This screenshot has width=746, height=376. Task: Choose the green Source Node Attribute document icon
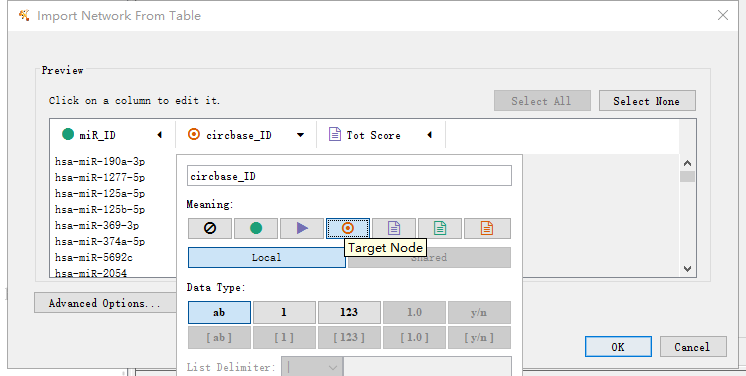pyautogui.click(x=440, y=228)
